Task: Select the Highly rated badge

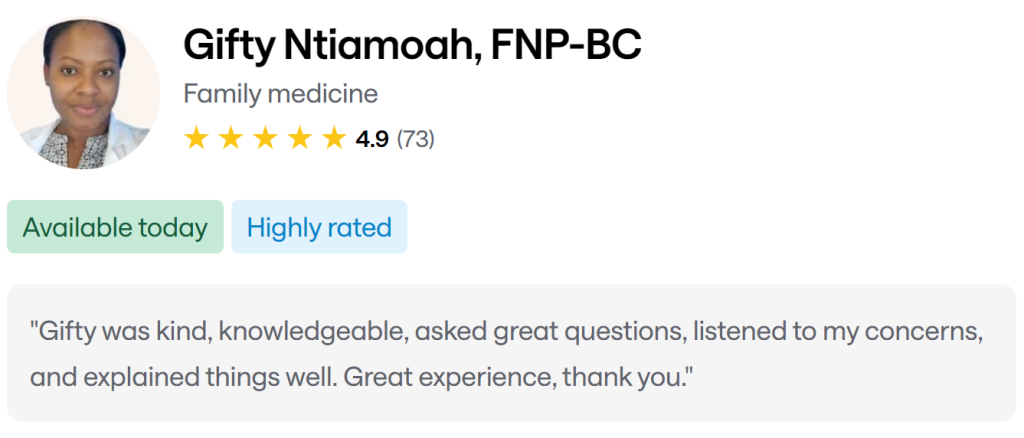Action: pyautogui.click(x=319, y=227)
